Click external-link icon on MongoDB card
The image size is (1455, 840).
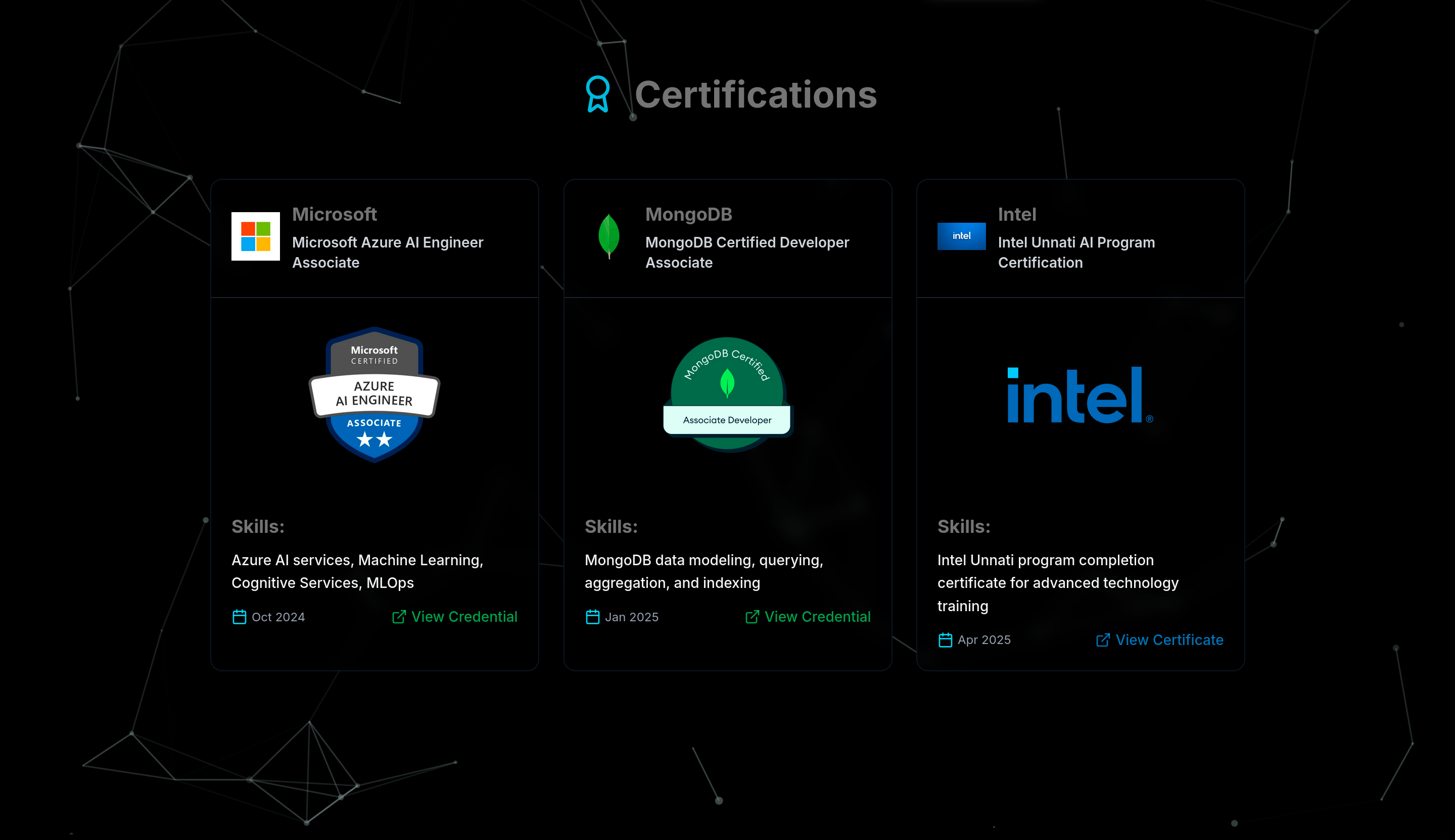tap(752, 617)
